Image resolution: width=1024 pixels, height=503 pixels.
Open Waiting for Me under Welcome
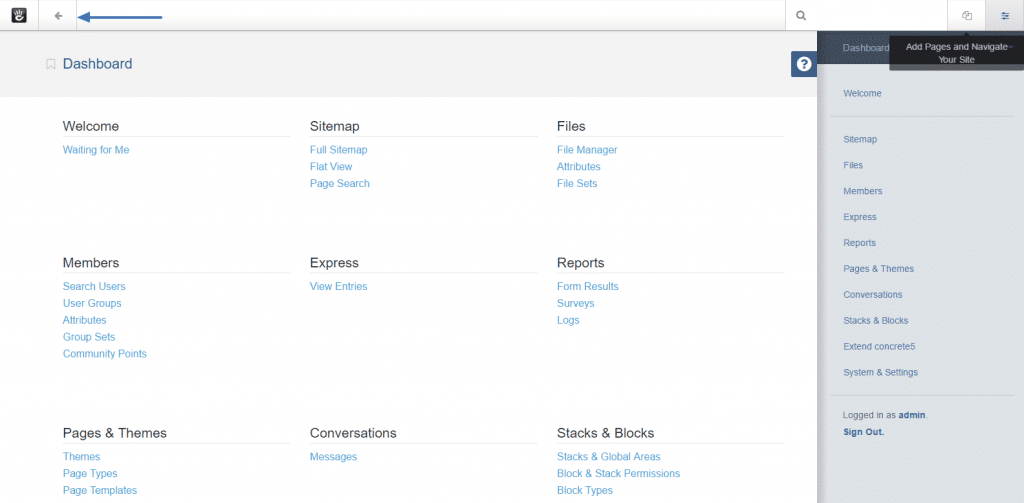pyautogui.click(x=96, y=150)
